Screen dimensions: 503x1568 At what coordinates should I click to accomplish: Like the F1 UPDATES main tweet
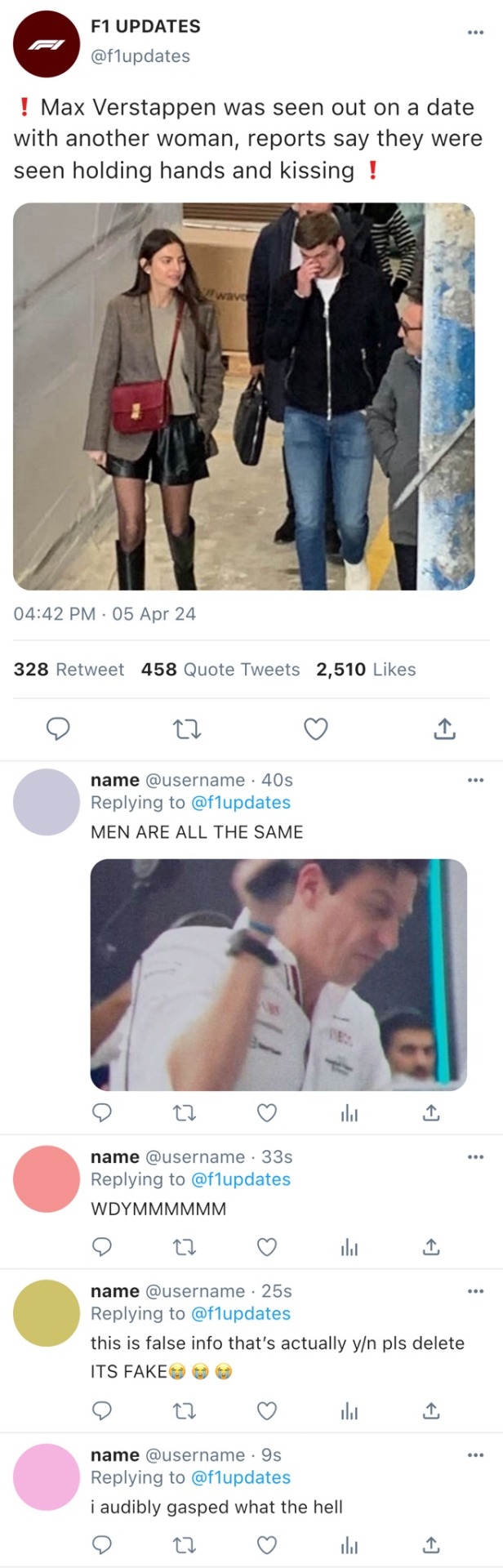pos(316,728)
